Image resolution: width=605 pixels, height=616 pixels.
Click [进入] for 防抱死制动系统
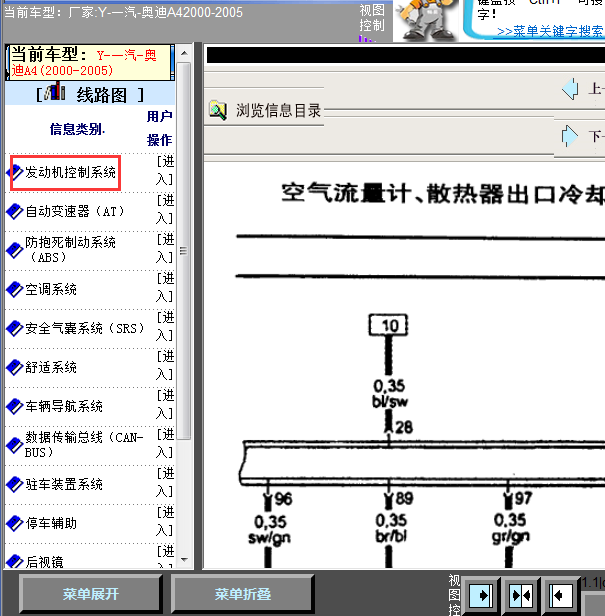pyautogui.click(x=165, y=248)
